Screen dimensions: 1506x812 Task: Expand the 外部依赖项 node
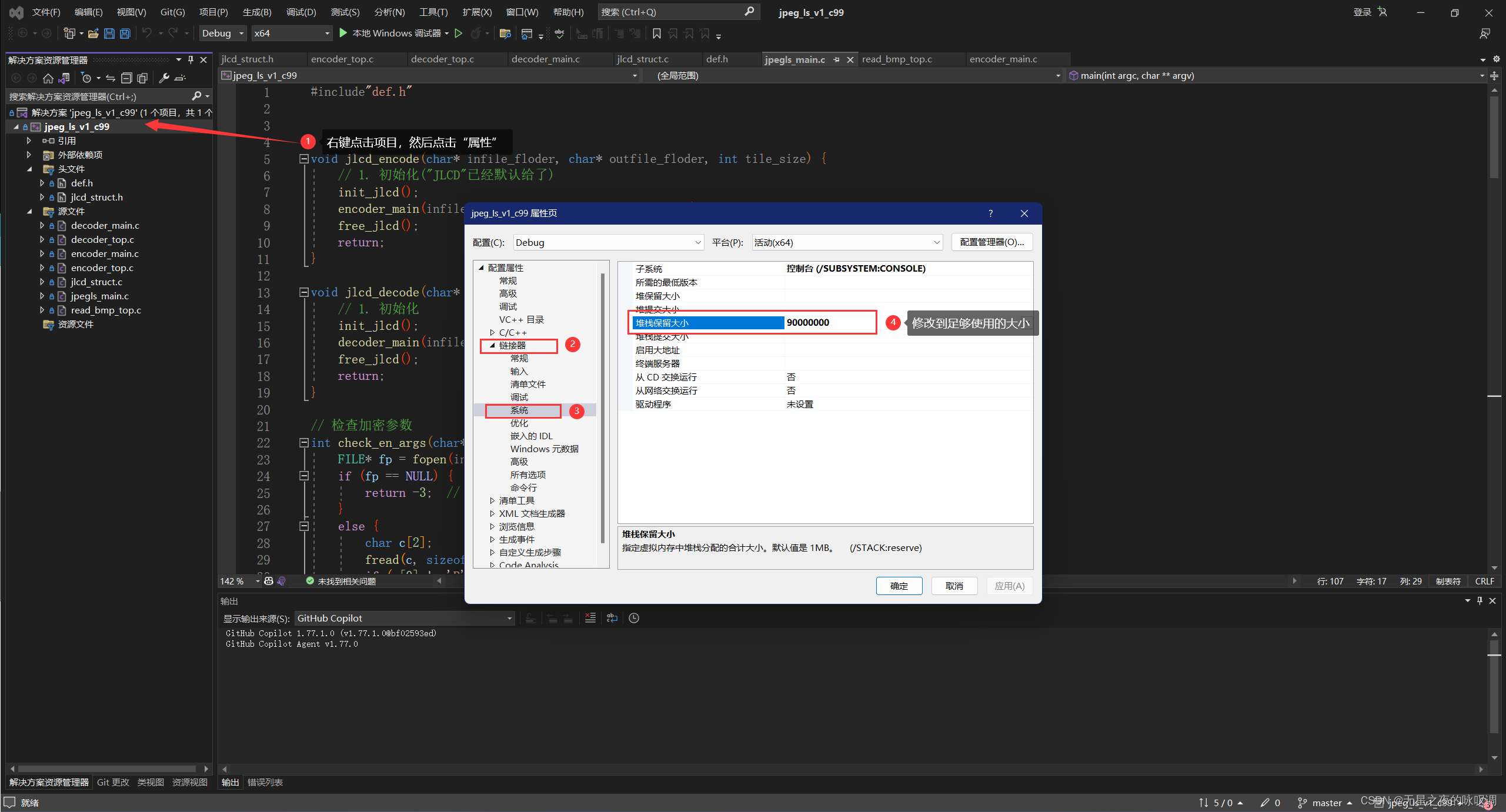pos(29,155)
